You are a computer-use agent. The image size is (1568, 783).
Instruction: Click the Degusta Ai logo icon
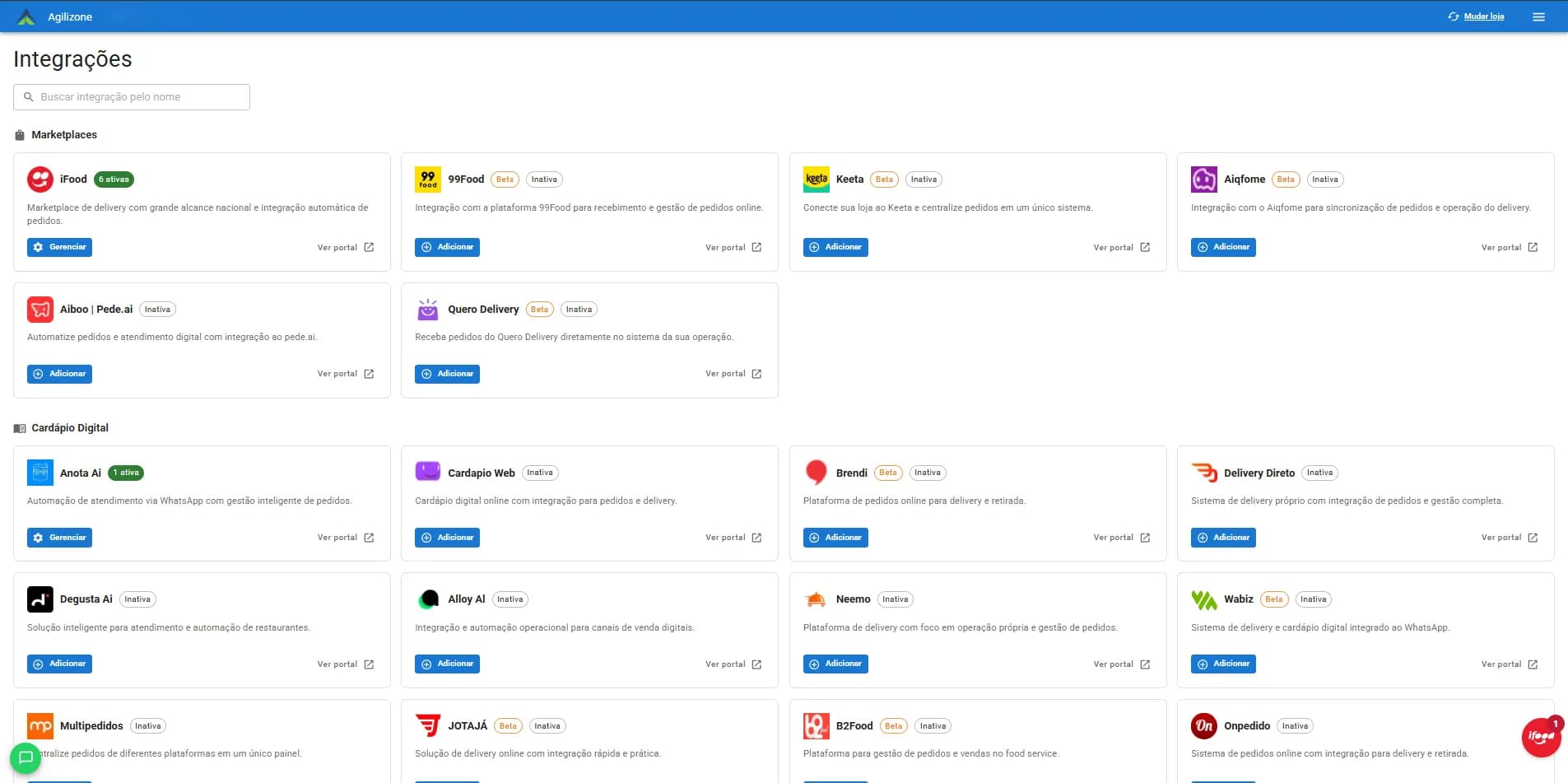coord(40,599)
